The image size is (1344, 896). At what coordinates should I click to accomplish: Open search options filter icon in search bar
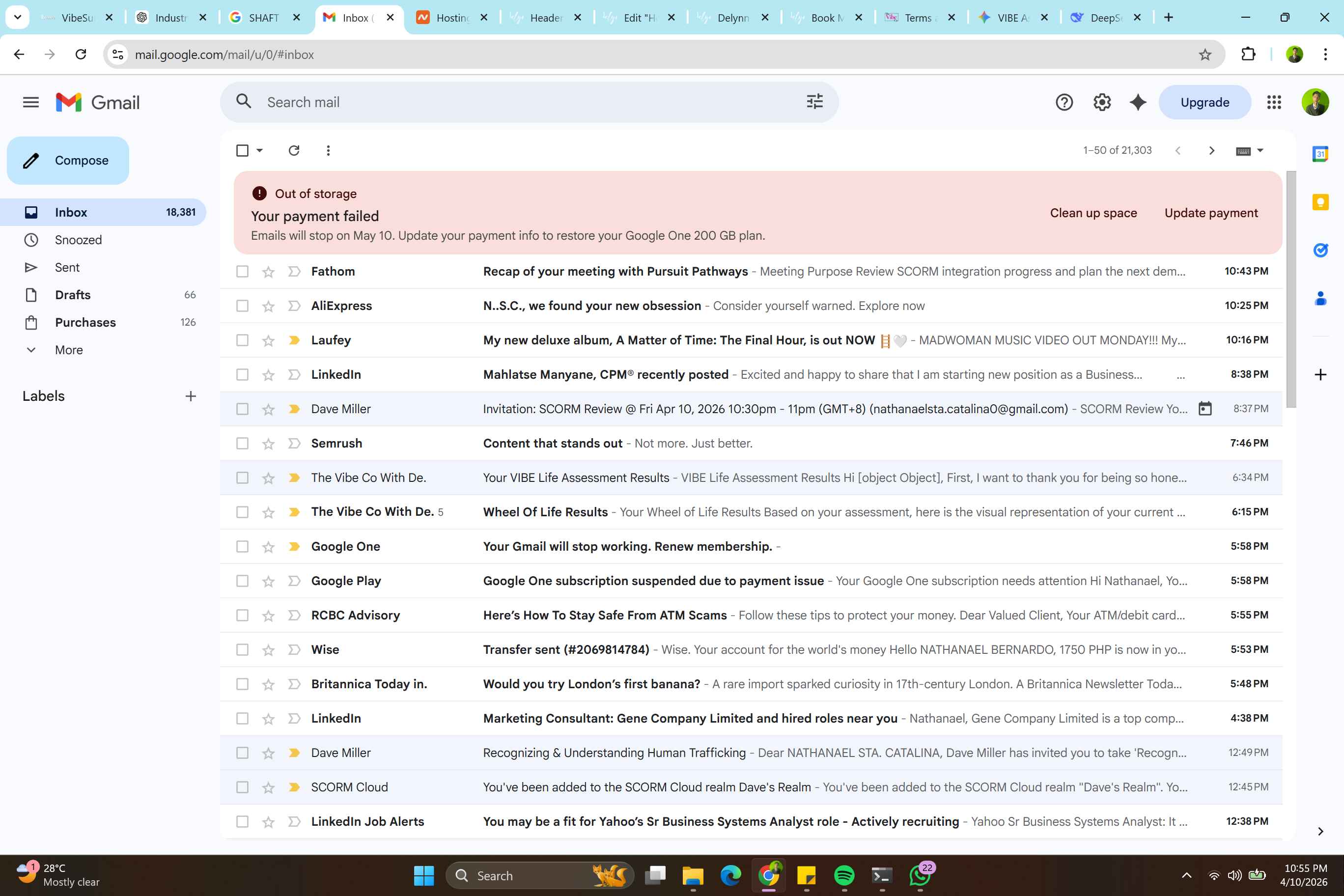(x=814, y=102)
